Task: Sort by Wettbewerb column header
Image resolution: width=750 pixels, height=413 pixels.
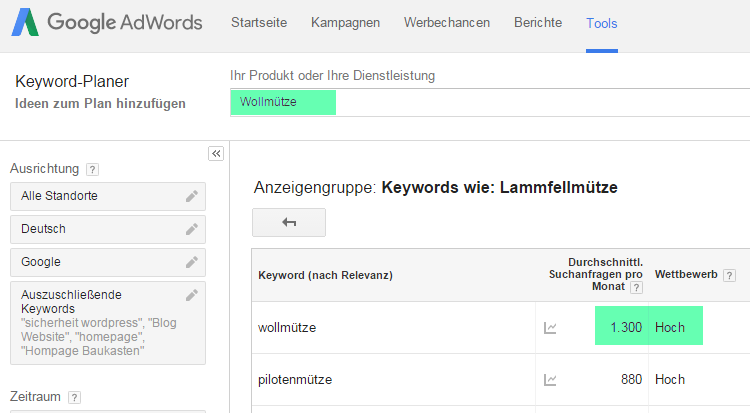Action: pos(686,275)
